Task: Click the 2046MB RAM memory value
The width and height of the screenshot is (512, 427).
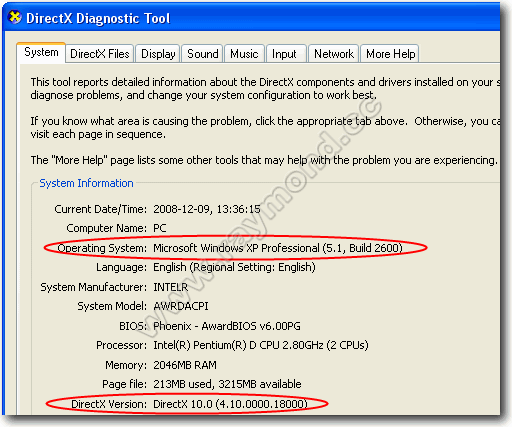Action: coord(185,365)
